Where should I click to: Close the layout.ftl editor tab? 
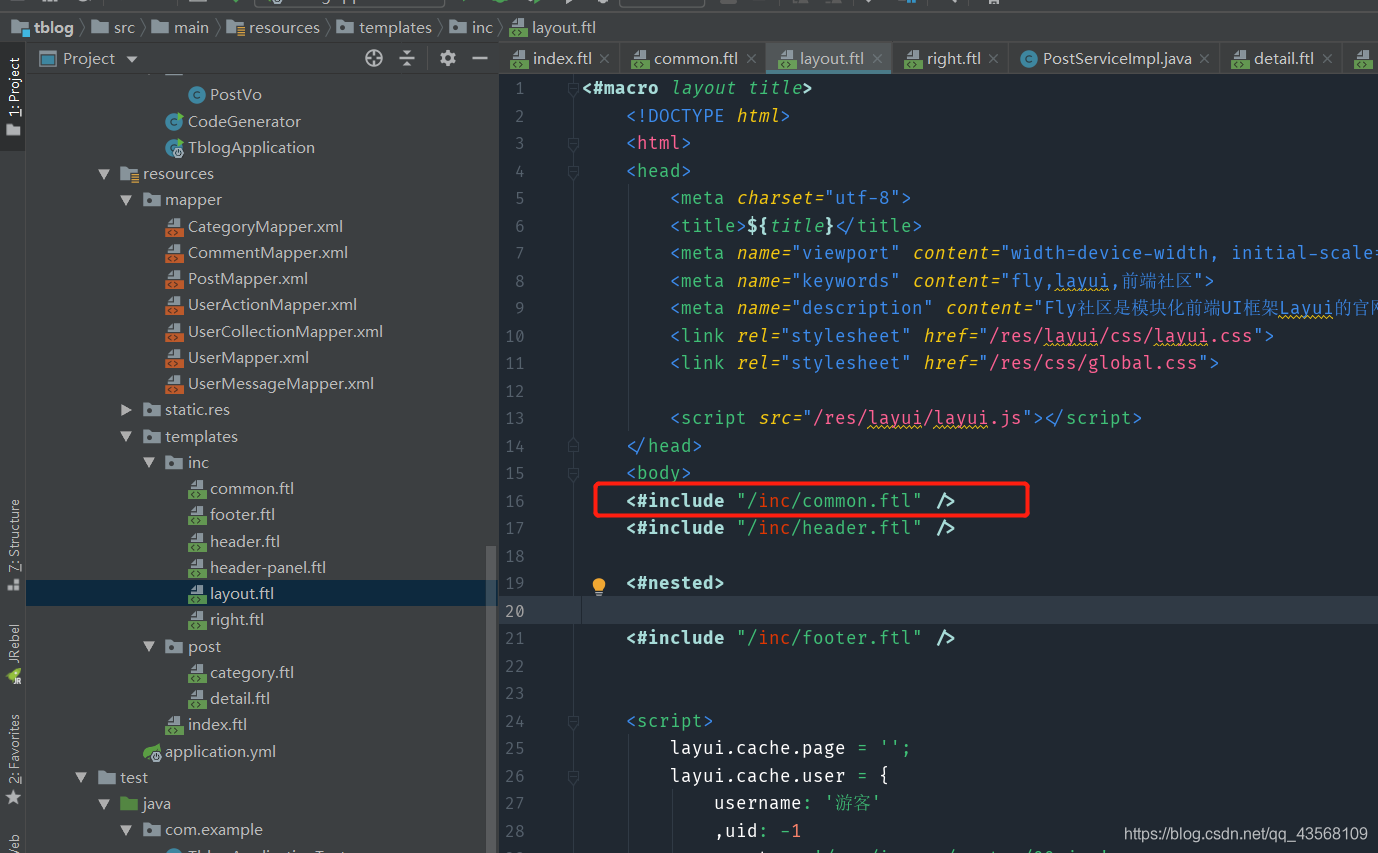pyautogui.click(x=877, y=59)
